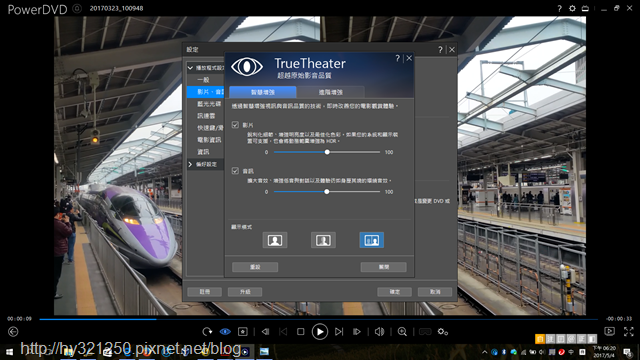Select 訊連雲 in the settings tree

206,116
